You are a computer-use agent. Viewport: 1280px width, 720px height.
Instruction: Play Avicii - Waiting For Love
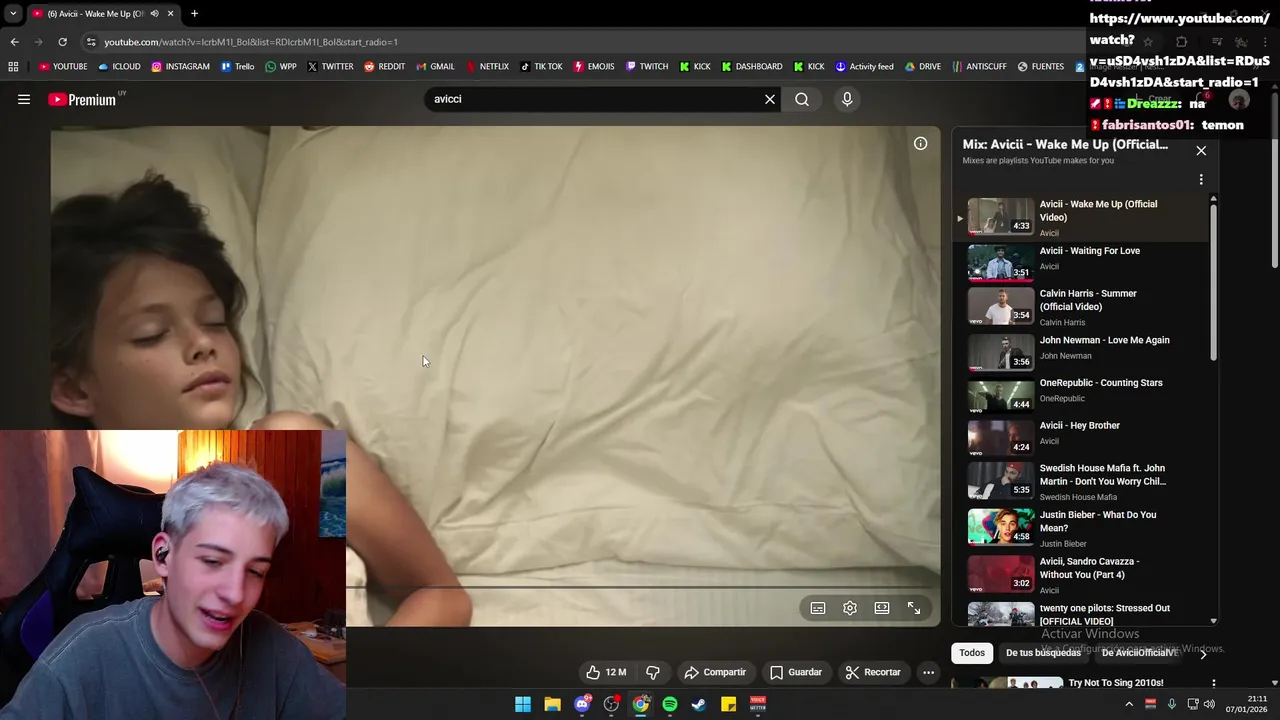[1080, 262]
